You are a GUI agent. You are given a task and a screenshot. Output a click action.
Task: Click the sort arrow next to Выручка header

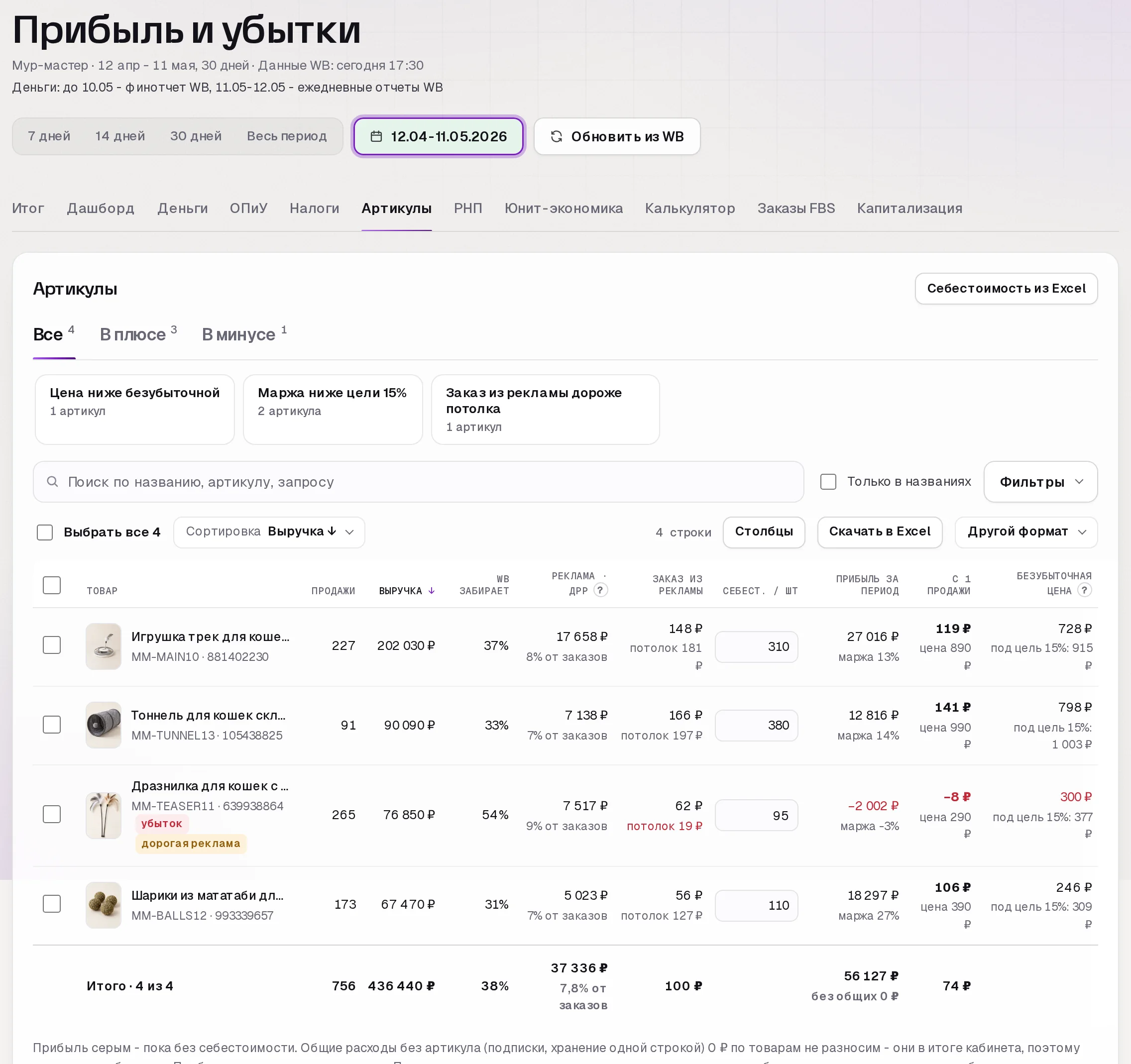pyautogui.click(x=432, y=591)
